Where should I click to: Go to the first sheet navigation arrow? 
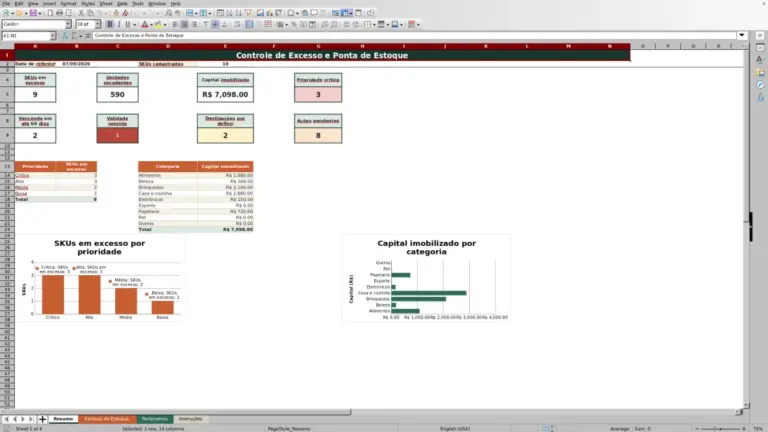tap(6, 419)
